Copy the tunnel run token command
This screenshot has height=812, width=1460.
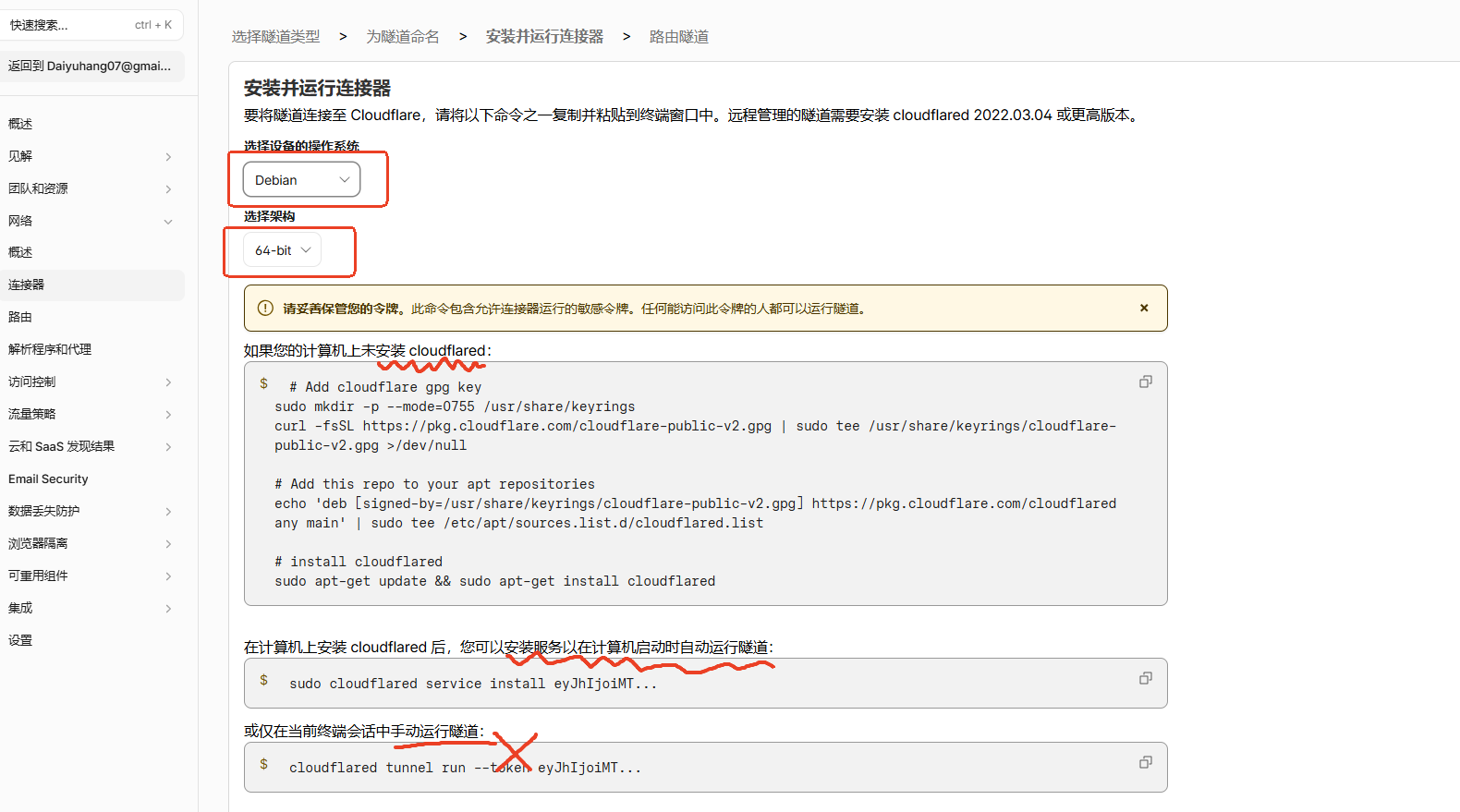pos(1146,762)
